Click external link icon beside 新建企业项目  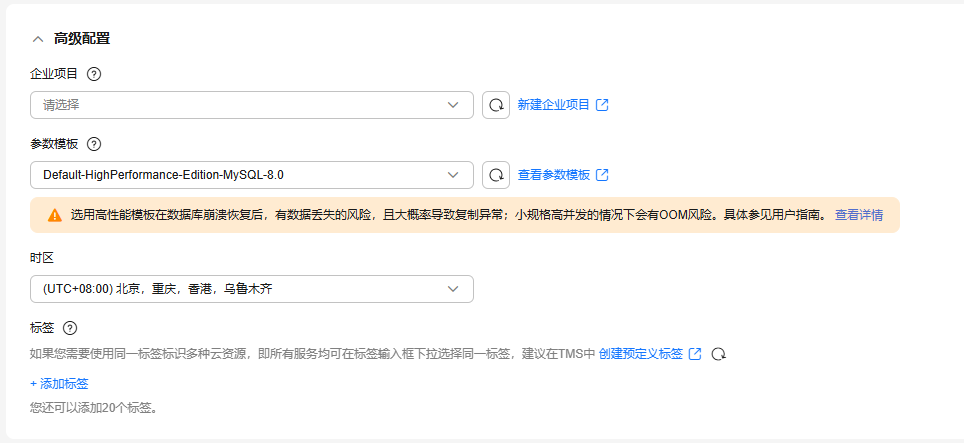[x=602, y=105]
